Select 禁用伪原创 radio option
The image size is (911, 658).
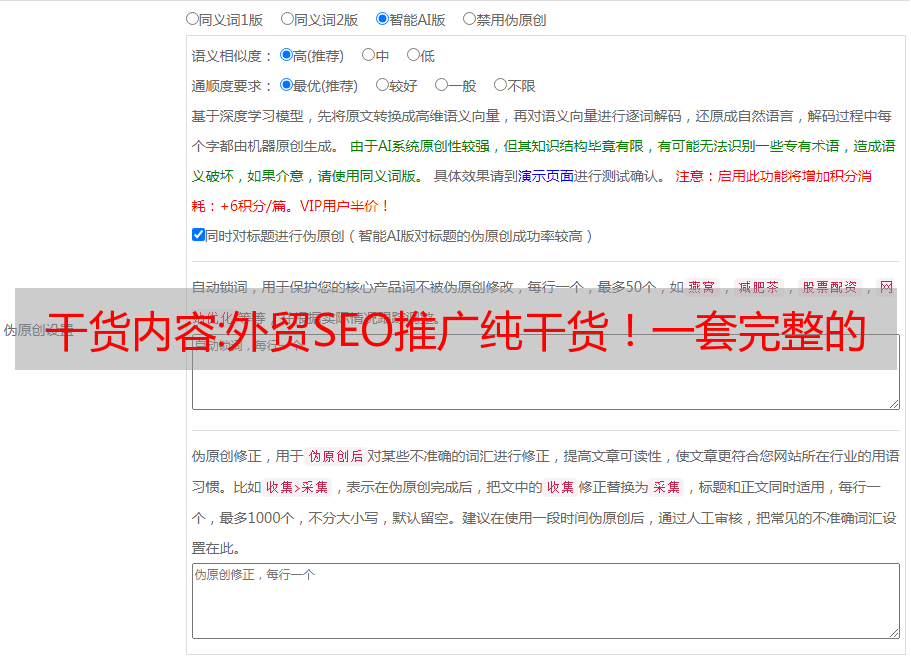[469, 19]
